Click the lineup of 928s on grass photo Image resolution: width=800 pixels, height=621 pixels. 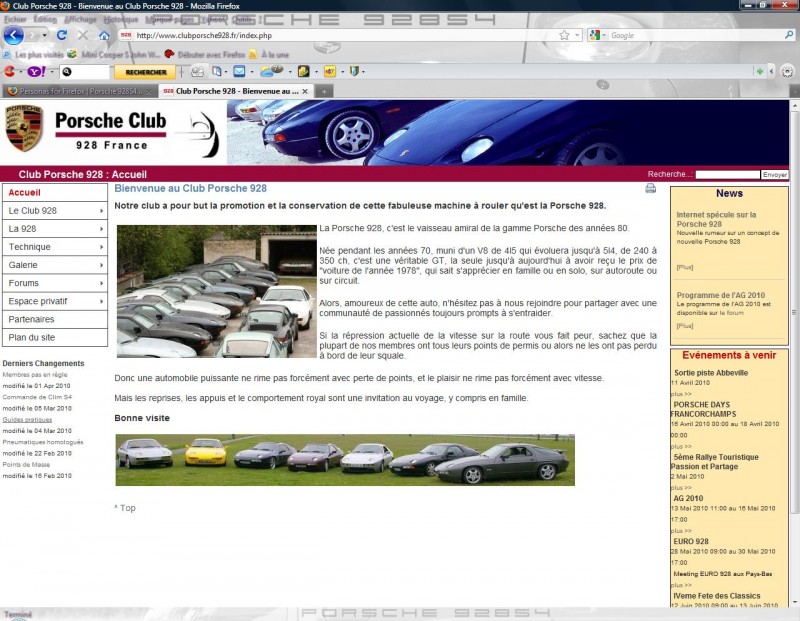[345, 460]
